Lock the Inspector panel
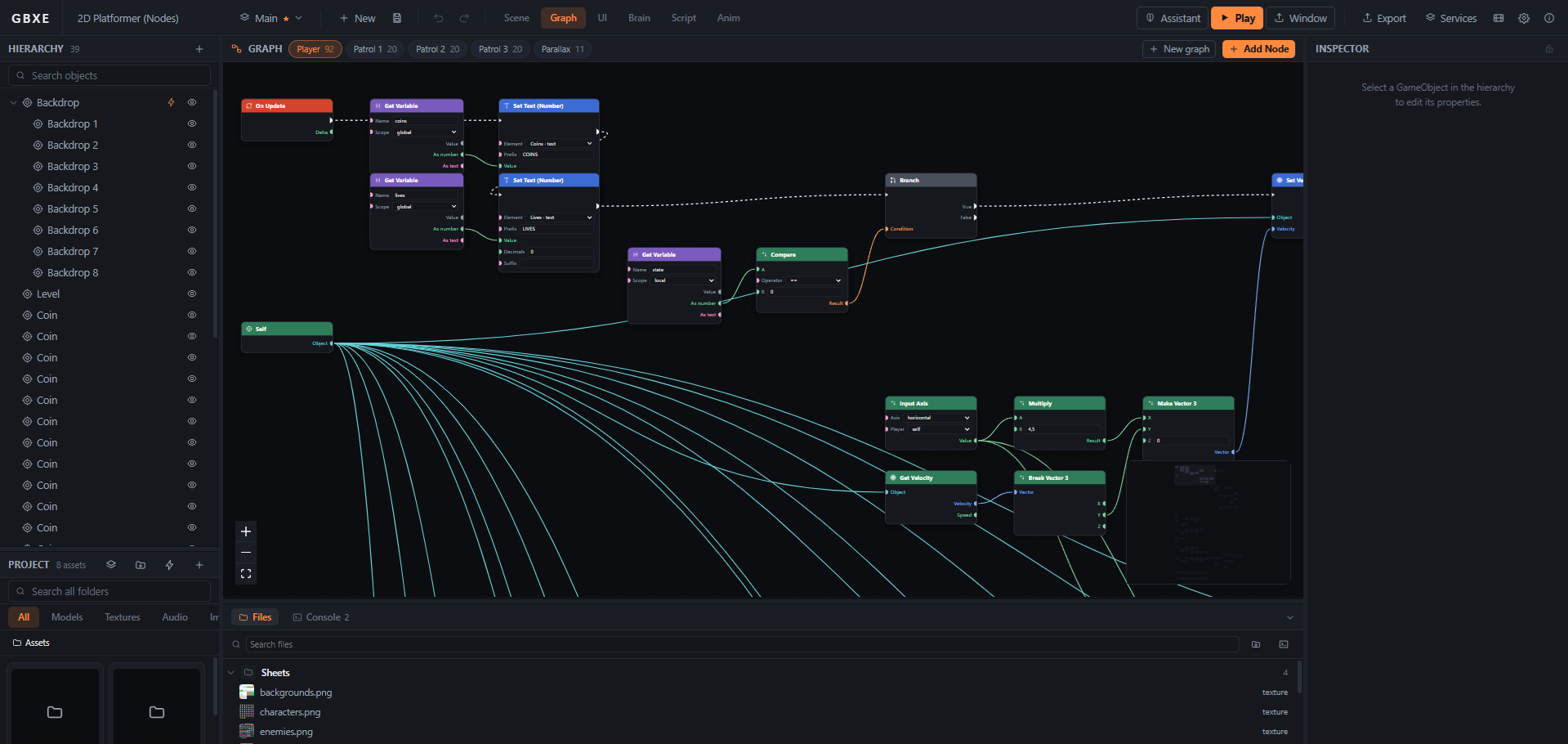 (x=1549, y=49)
